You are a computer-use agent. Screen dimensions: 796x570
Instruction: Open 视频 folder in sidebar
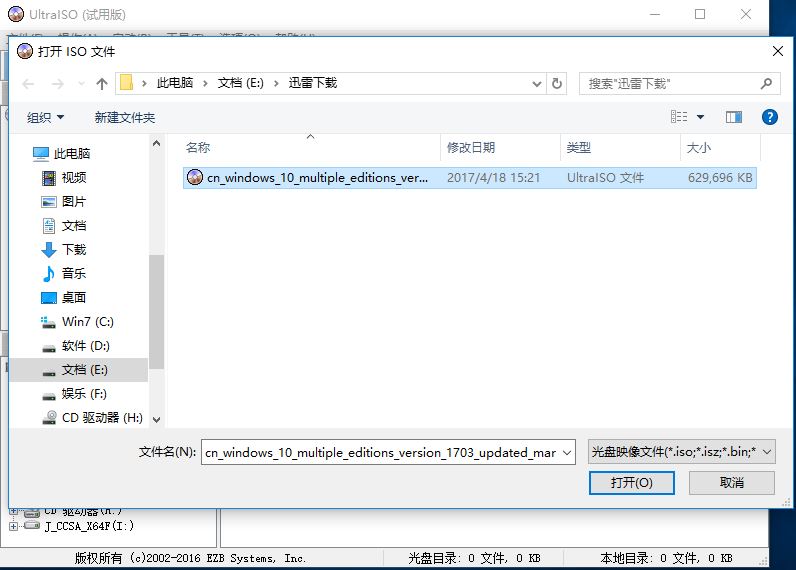pyautogui.click(x=63, y=178)
